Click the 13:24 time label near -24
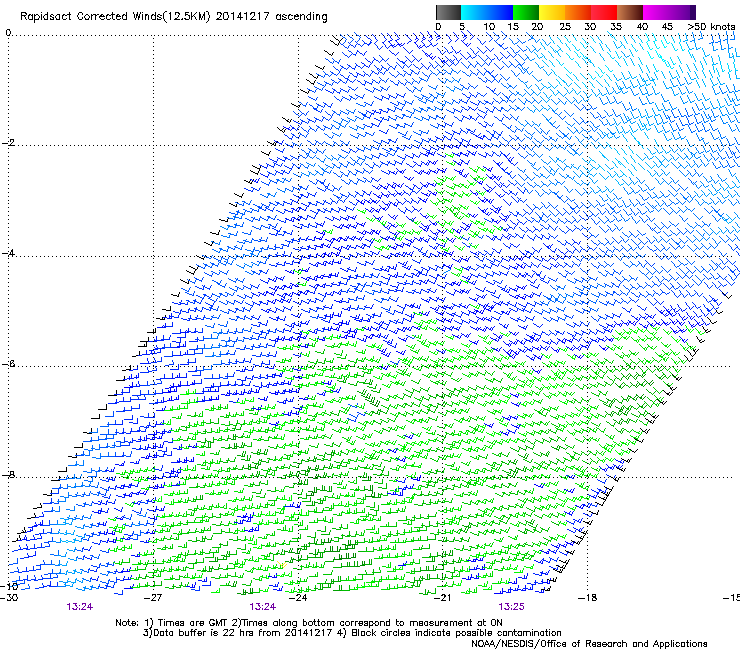The height and width of the screenshot is (650, 740). (x=263, y=607)
